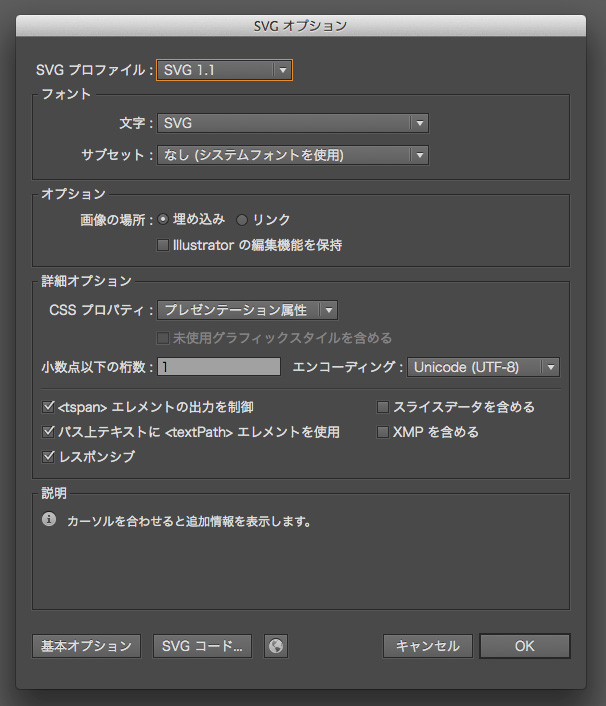Click the 基本オプション button

pyautogui.click(x=86, y=646)
